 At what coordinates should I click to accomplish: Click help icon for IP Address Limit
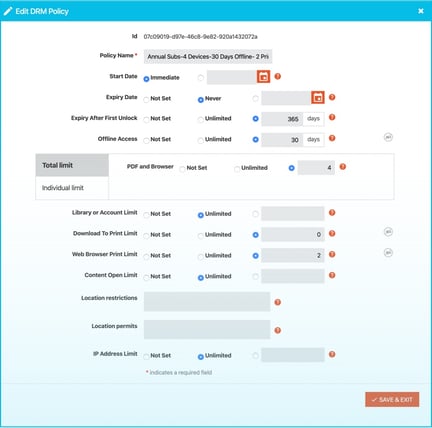coord(332,354)
